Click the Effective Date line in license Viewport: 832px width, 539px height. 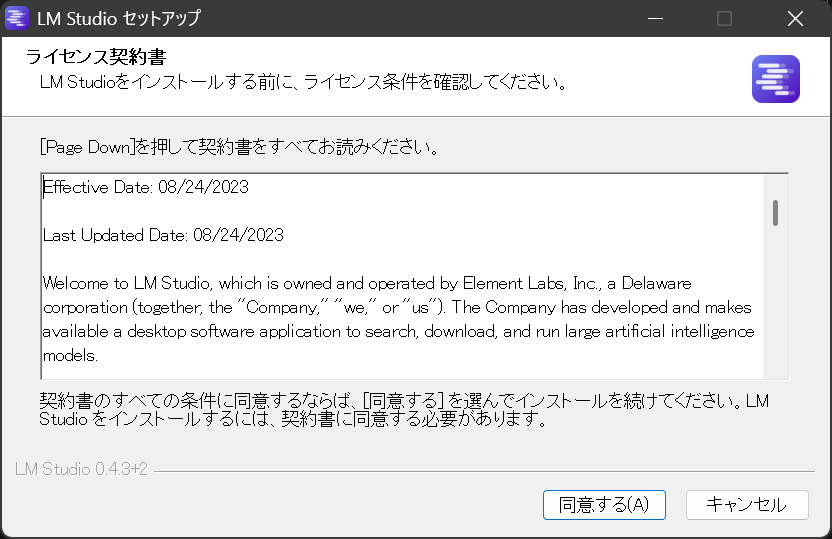[x=146, y=187]
